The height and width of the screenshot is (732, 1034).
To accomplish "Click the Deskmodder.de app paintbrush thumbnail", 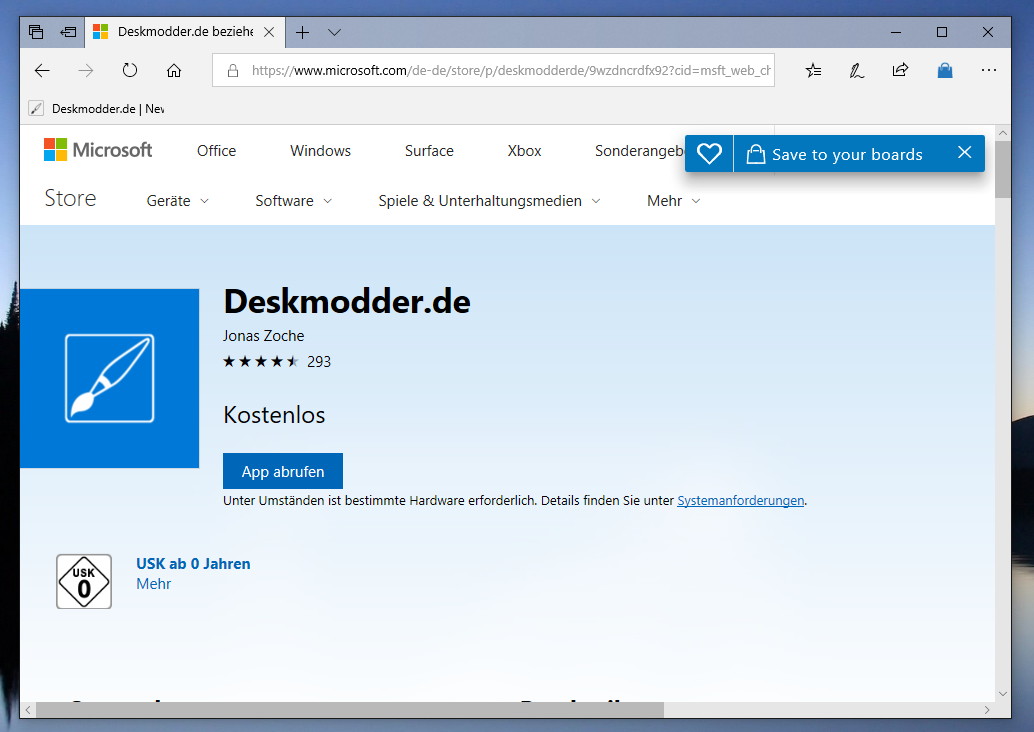I will tap(109, 379).
